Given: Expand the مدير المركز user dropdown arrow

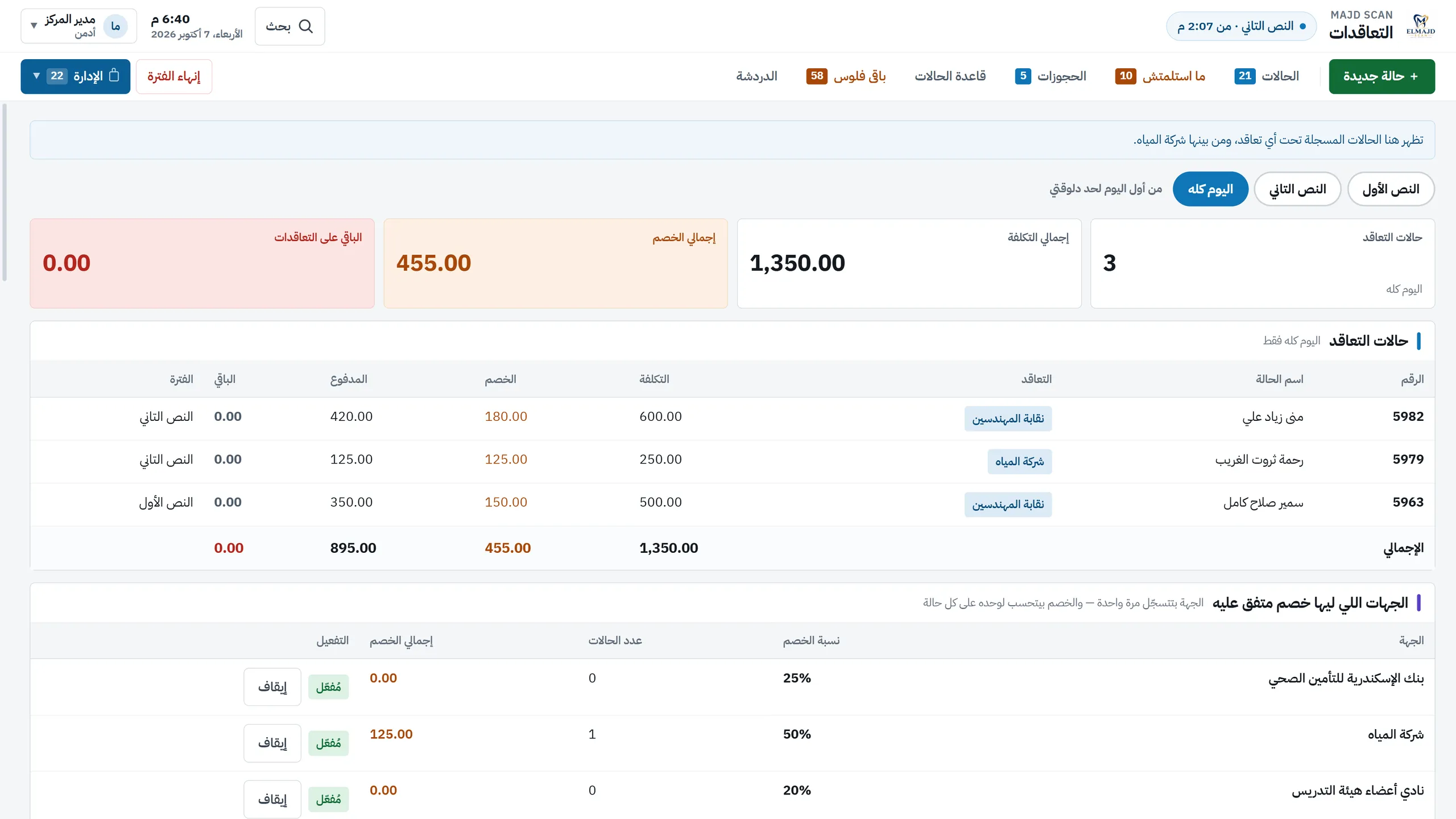Looking at the screenshot, I should (x=34, y=26).
